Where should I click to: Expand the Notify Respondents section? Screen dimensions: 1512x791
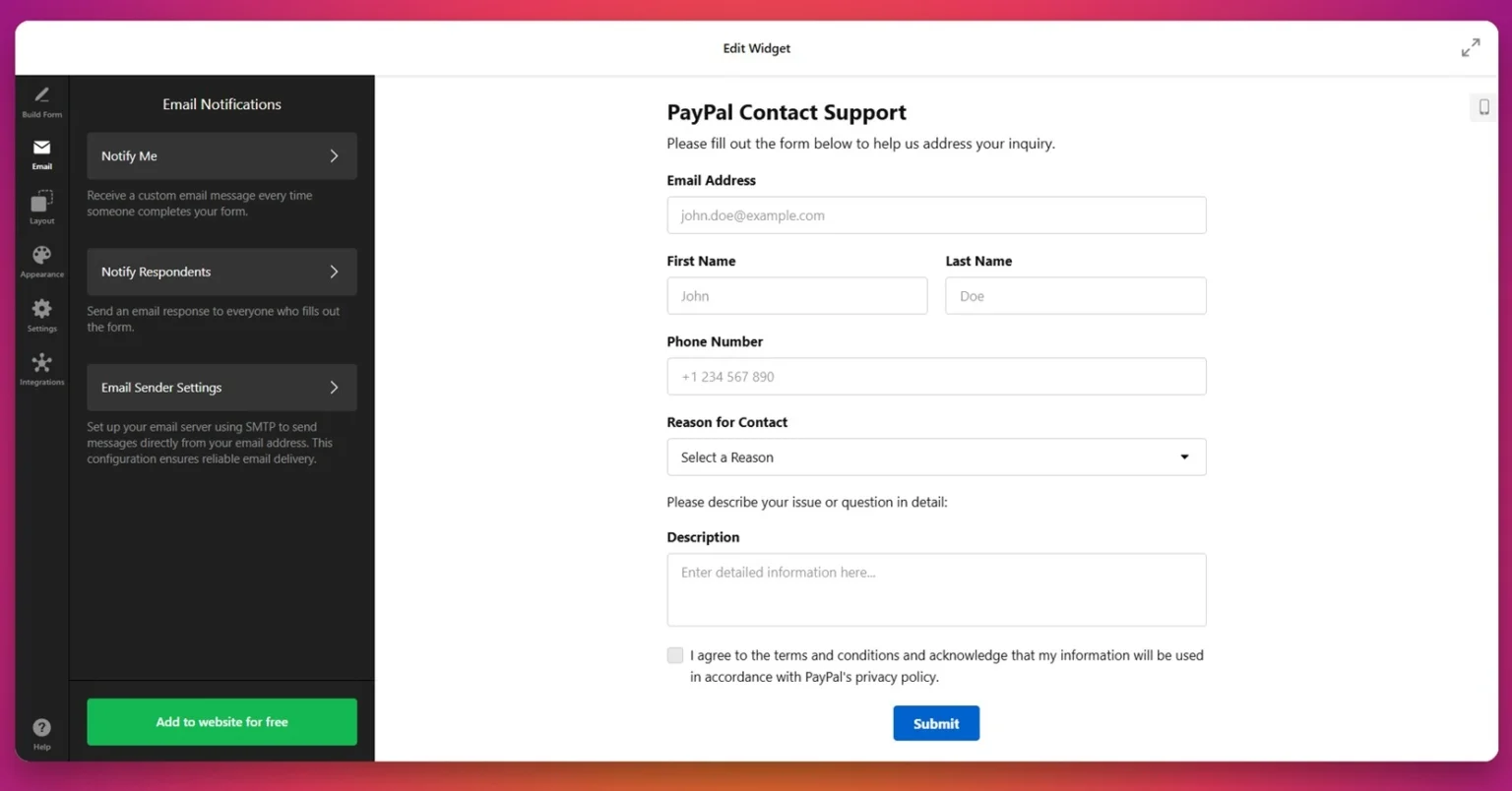click(x=220, y=272)
